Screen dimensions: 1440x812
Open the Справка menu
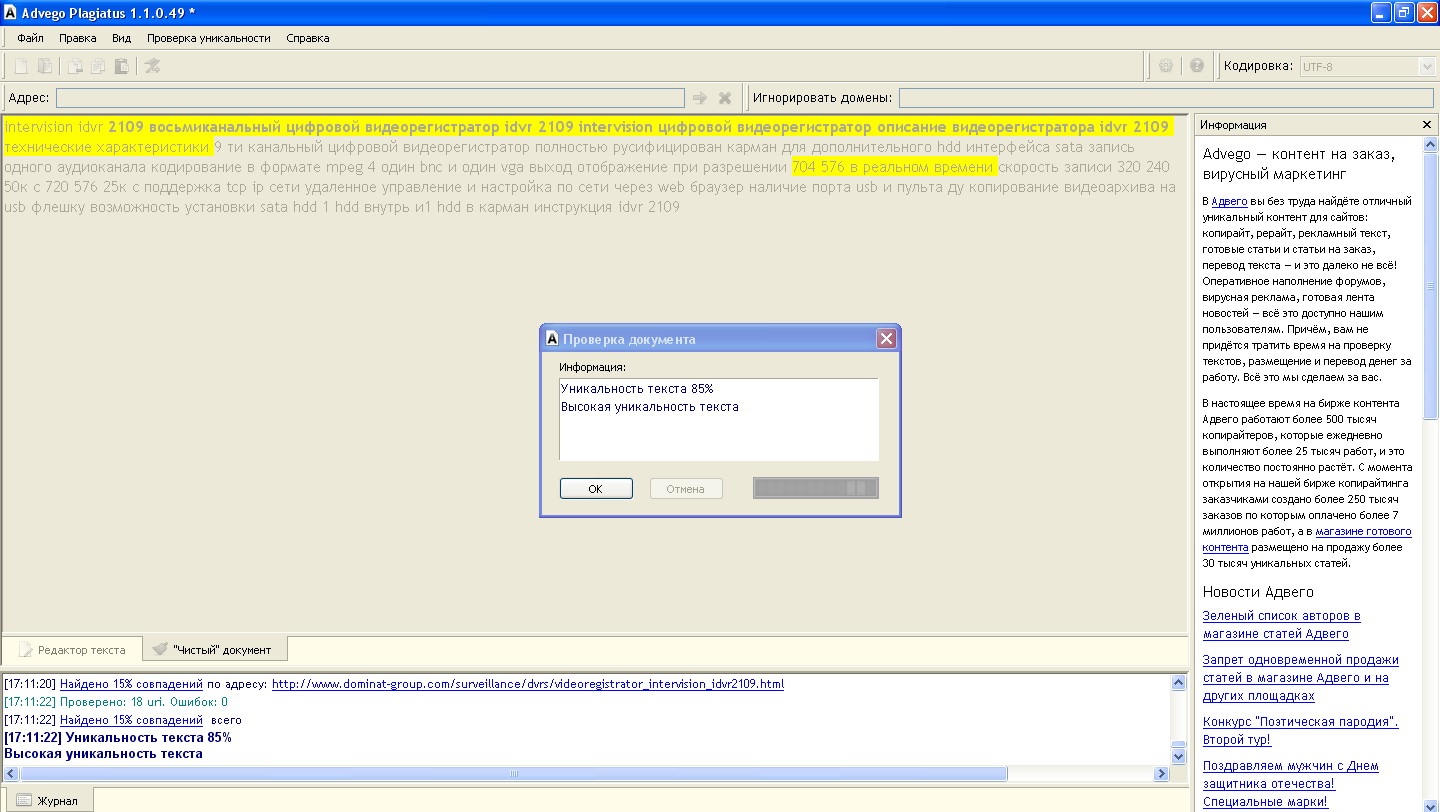point(308,38)
